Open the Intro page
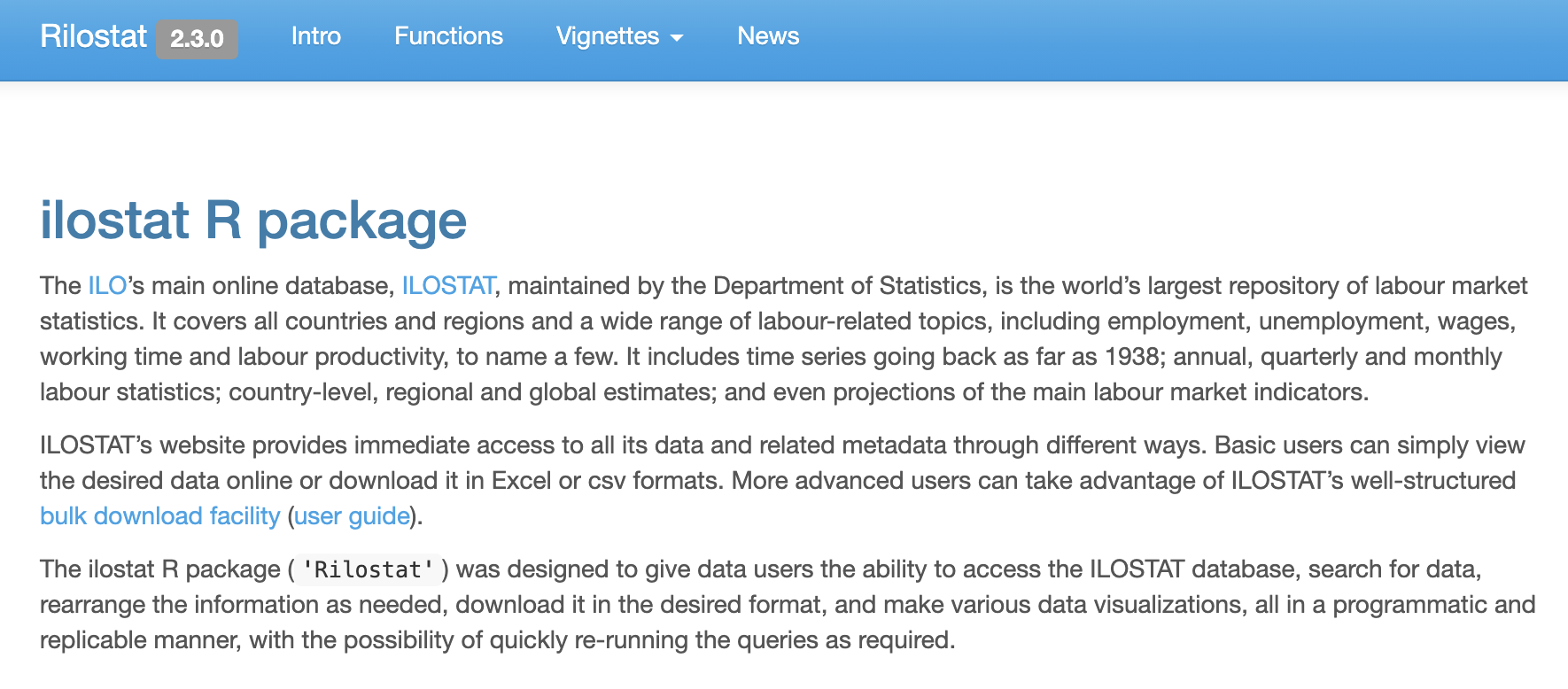The image size is (1568, 689). (x=316, y=36)
